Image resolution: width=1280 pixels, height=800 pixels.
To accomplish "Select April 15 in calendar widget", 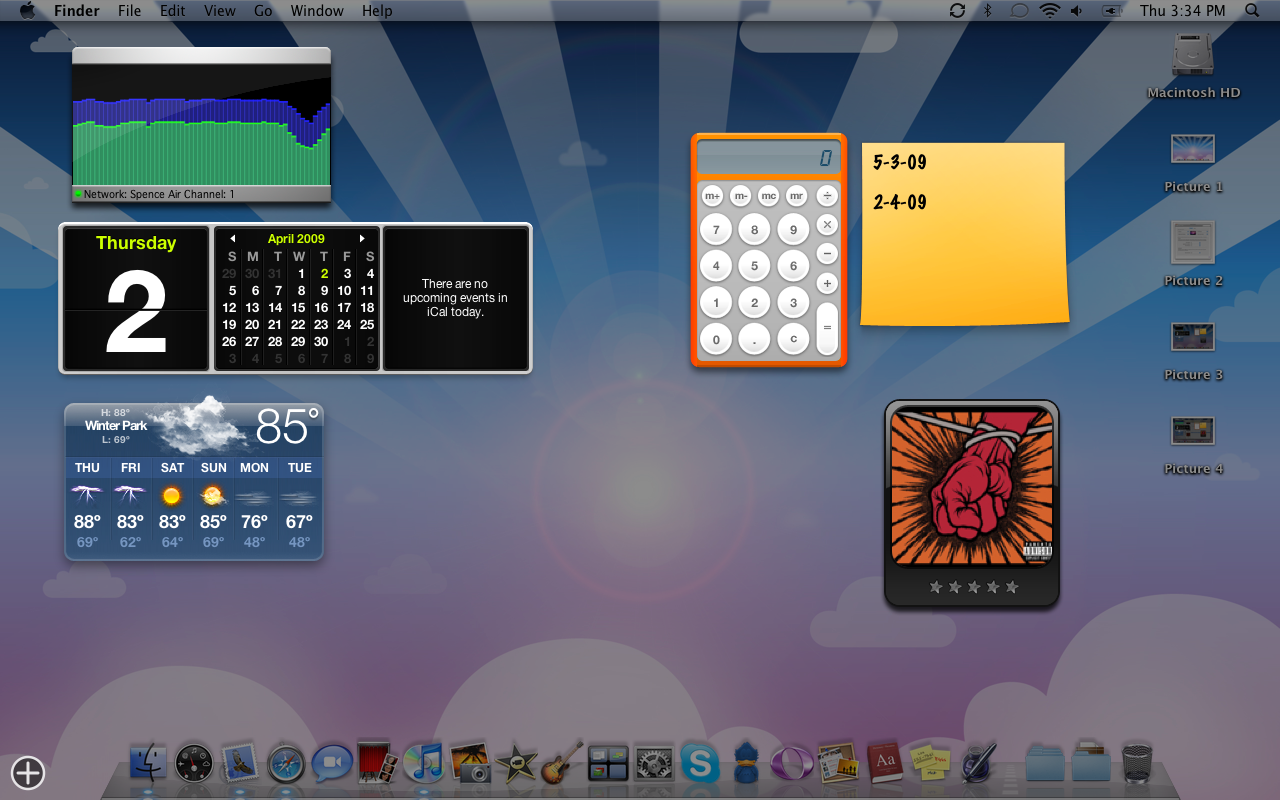I will [298, 308].
